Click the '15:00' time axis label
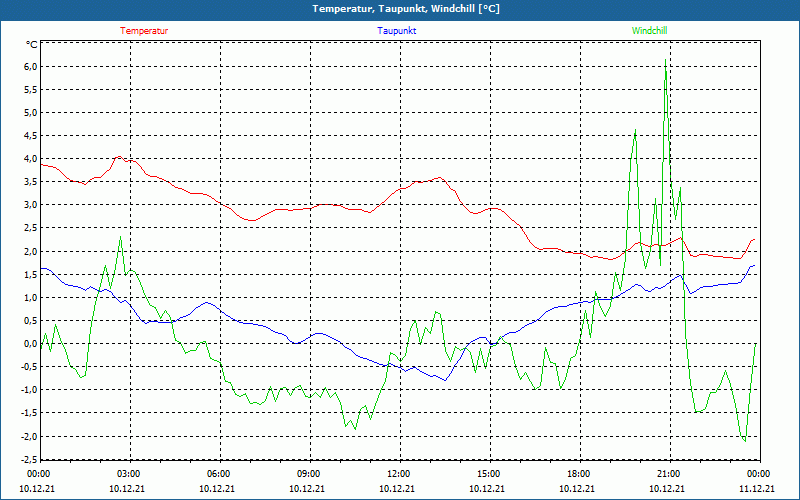Screen dimensions: 800x500 tap(488, 473)
